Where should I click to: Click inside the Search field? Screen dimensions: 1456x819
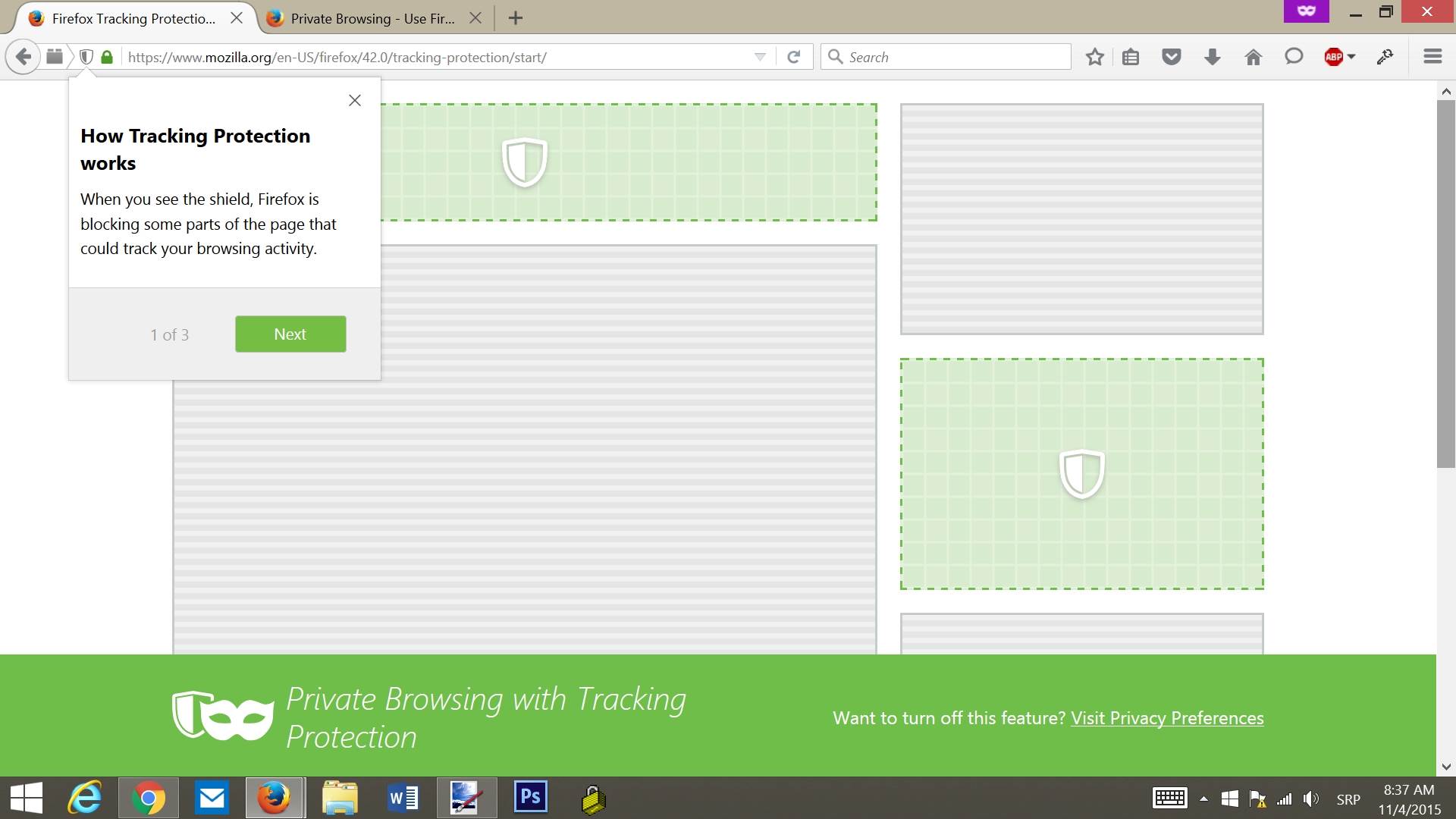[944, 56]
